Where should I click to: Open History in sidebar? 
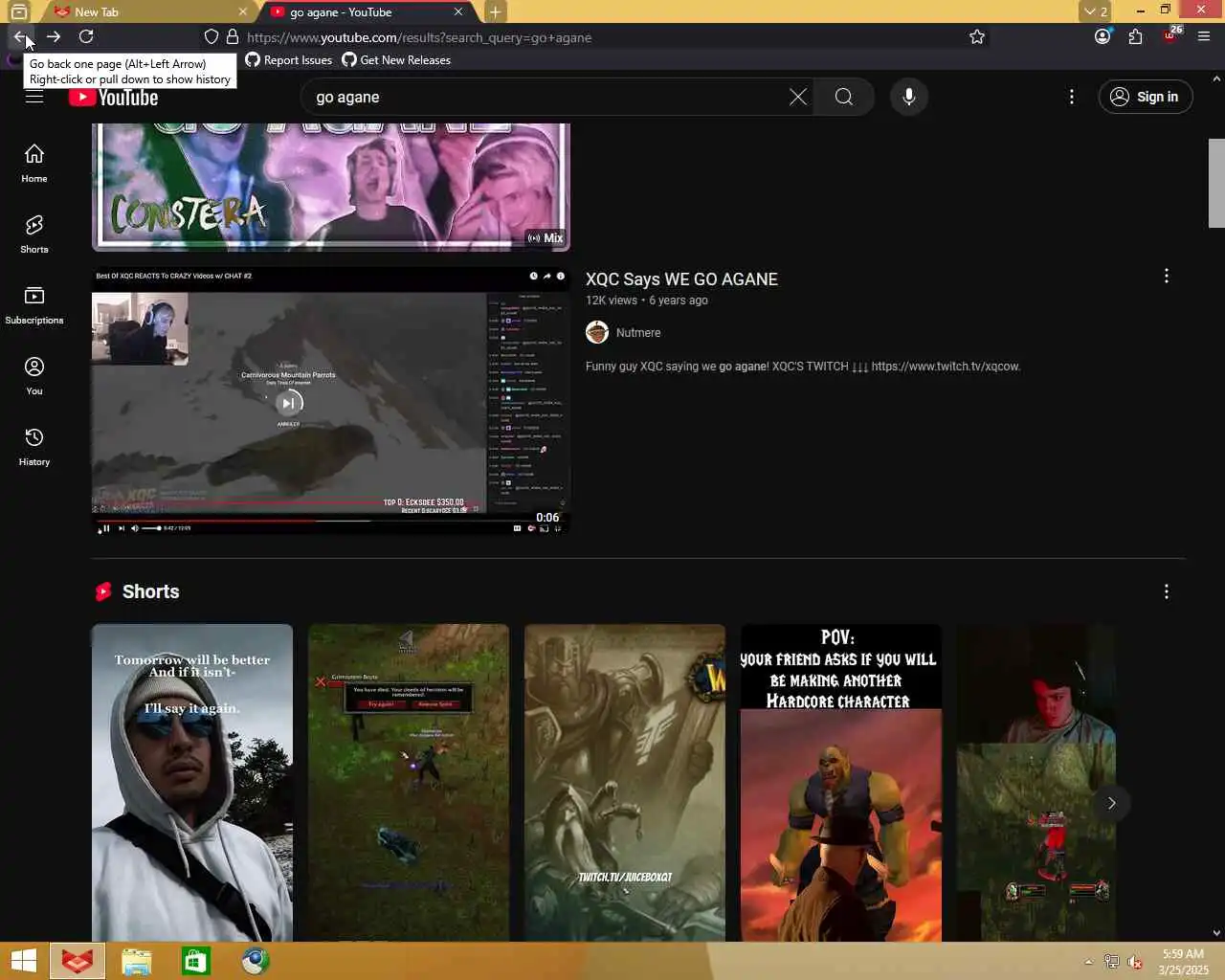pyautogui.click(x=34, y=446)
